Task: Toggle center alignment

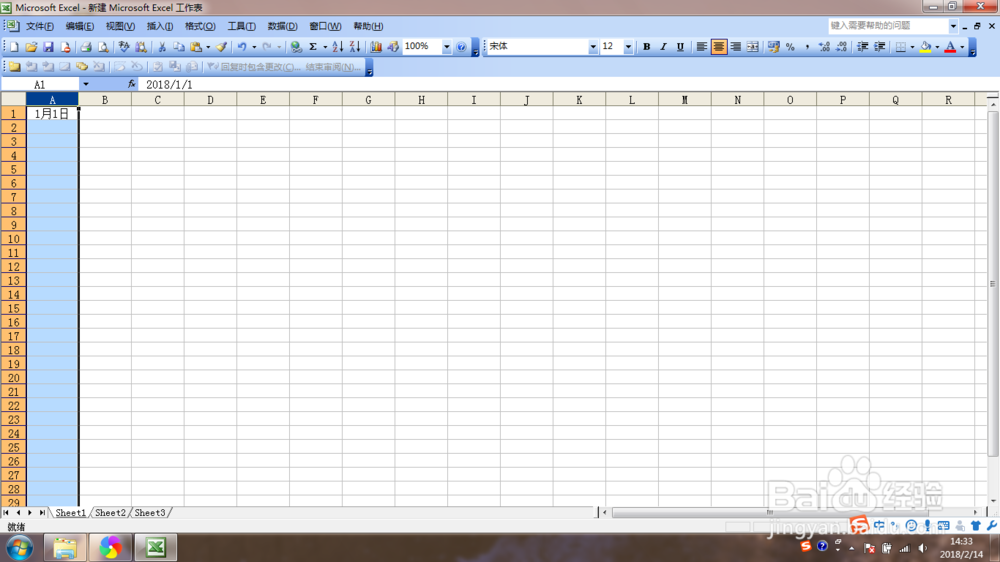Action: click(719, 47)
